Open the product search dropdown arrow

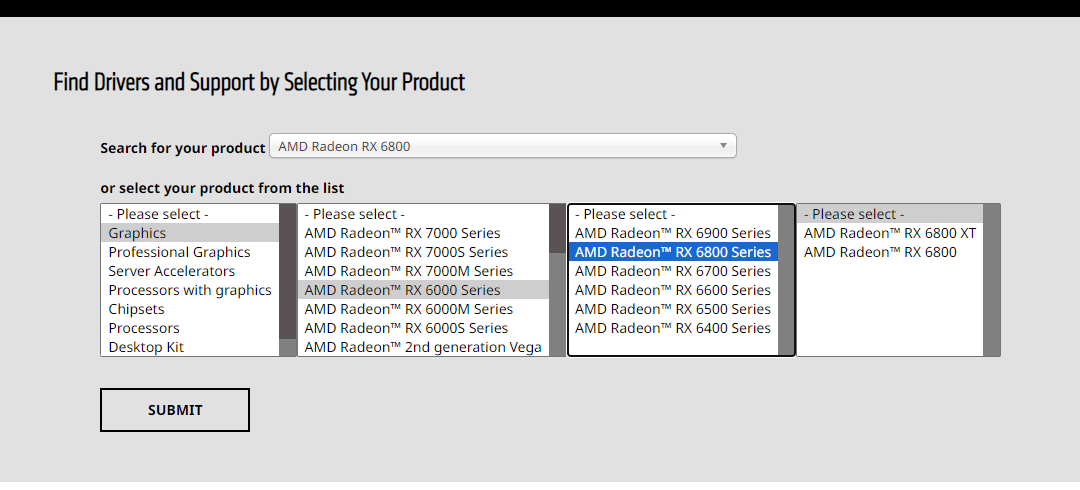[723, 146]
